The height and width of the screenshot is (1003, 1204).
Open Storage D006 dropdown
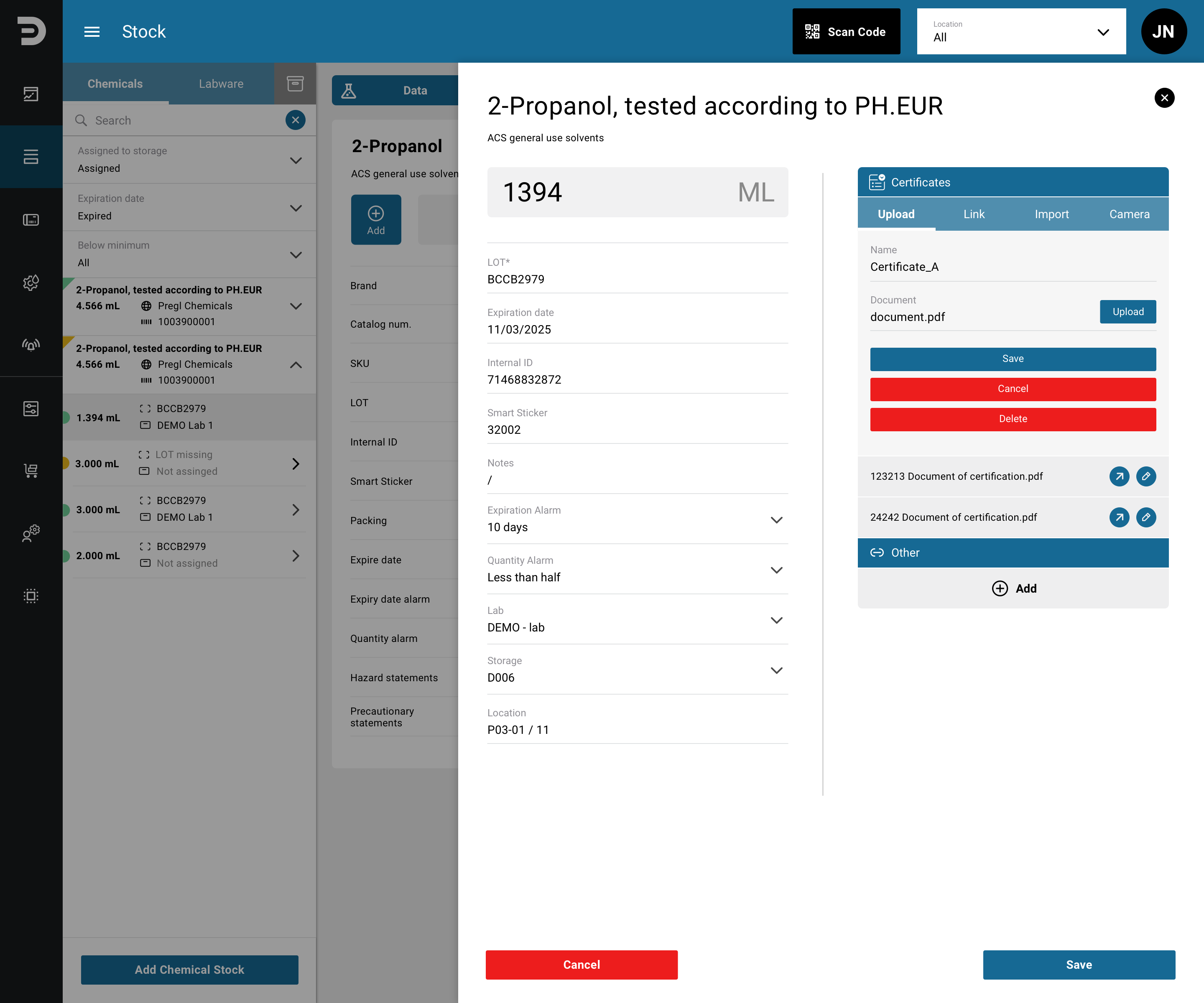pyautogui.click(x=637, y=670)
